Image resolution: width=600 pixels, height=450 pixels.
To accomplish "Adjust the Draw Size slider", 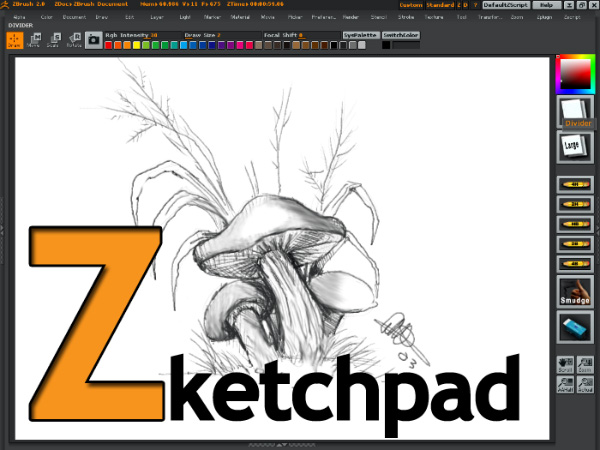I will pos(222,35).
